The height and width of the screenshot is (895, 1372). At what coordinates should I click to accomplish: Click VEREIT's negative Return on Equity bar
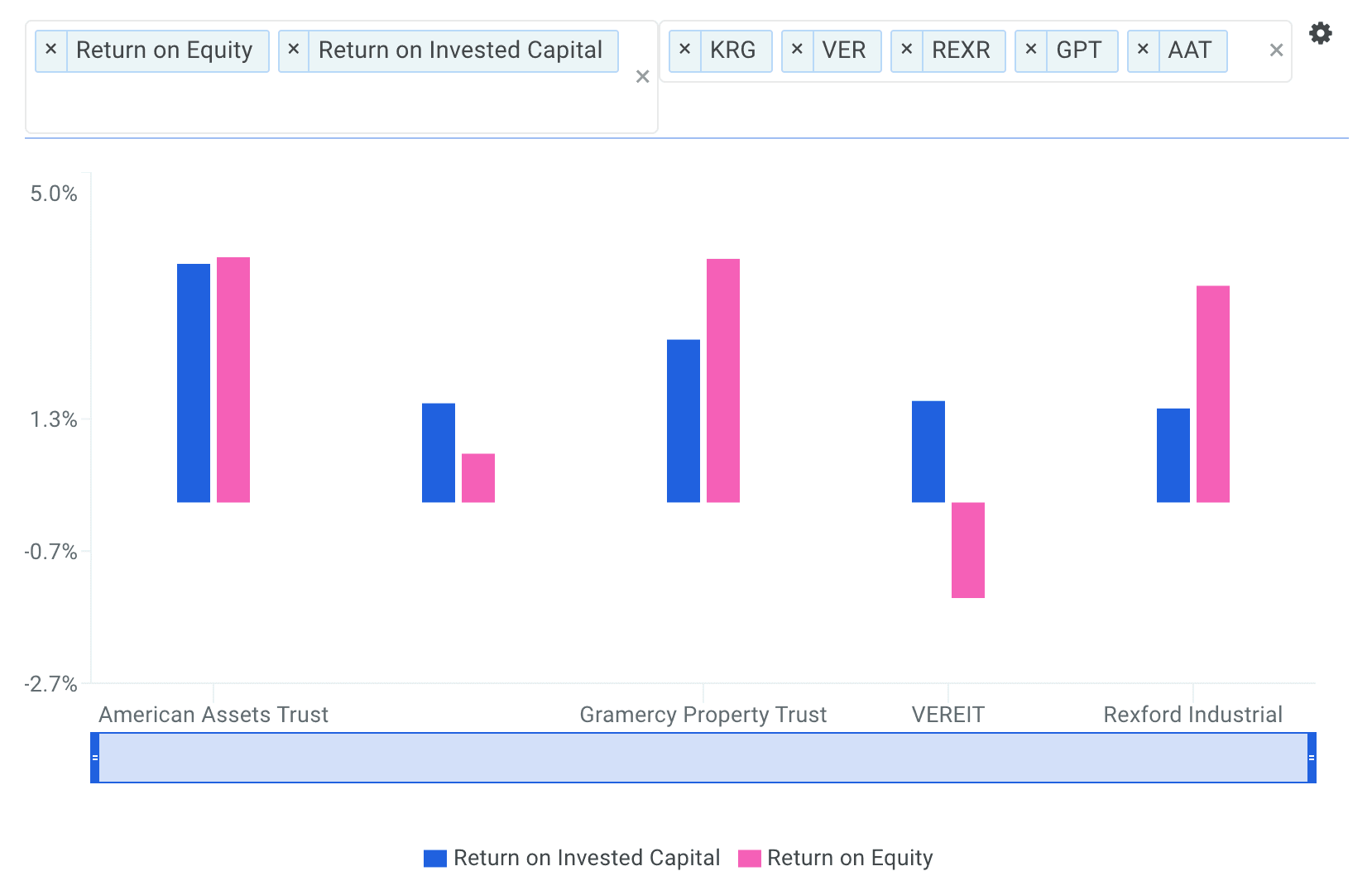[967, 550]
